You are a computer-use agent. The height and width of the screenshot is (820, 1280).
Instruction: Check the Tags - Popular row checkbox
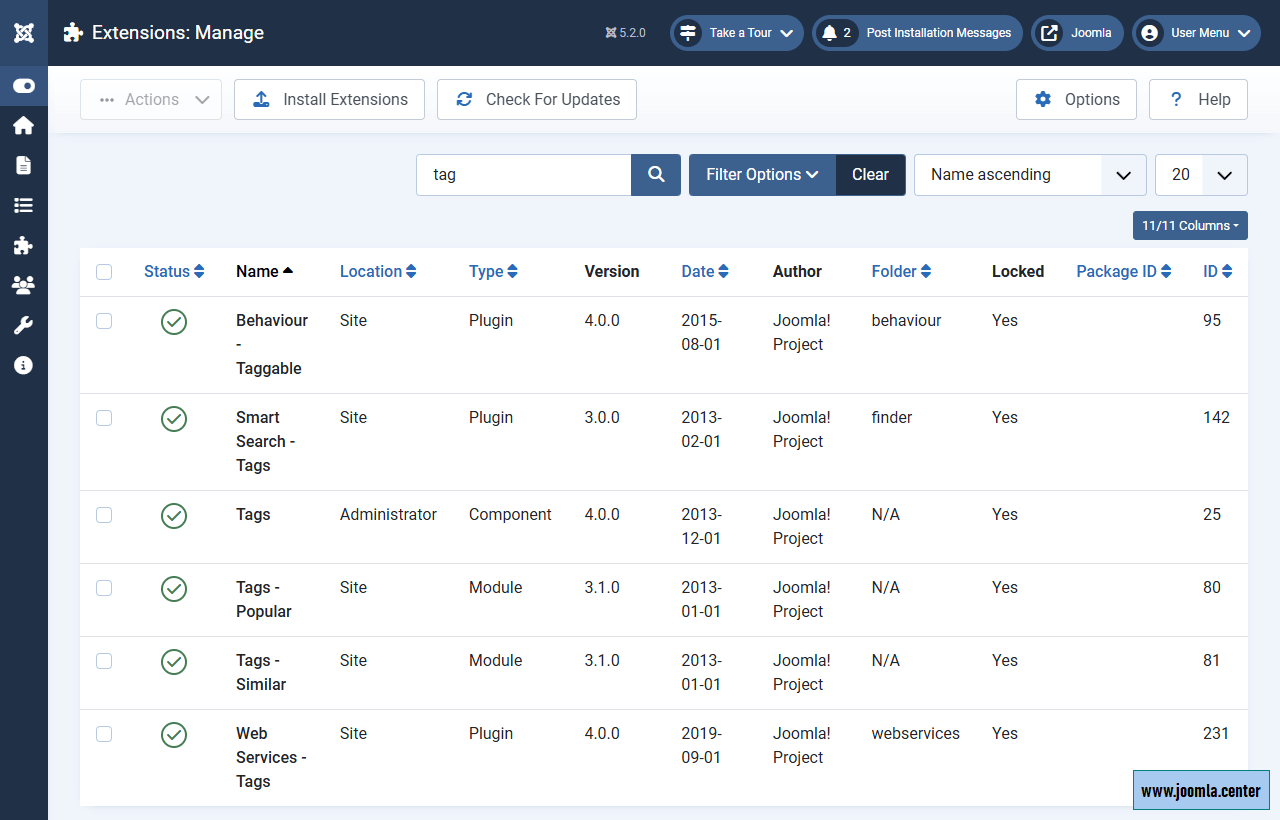(104, 588)
